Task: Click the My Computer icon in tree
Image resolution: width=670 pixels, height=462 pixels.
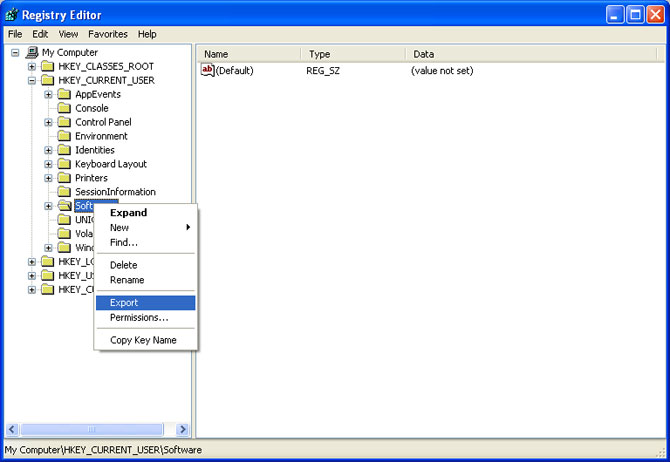Action: coord(32,52)
